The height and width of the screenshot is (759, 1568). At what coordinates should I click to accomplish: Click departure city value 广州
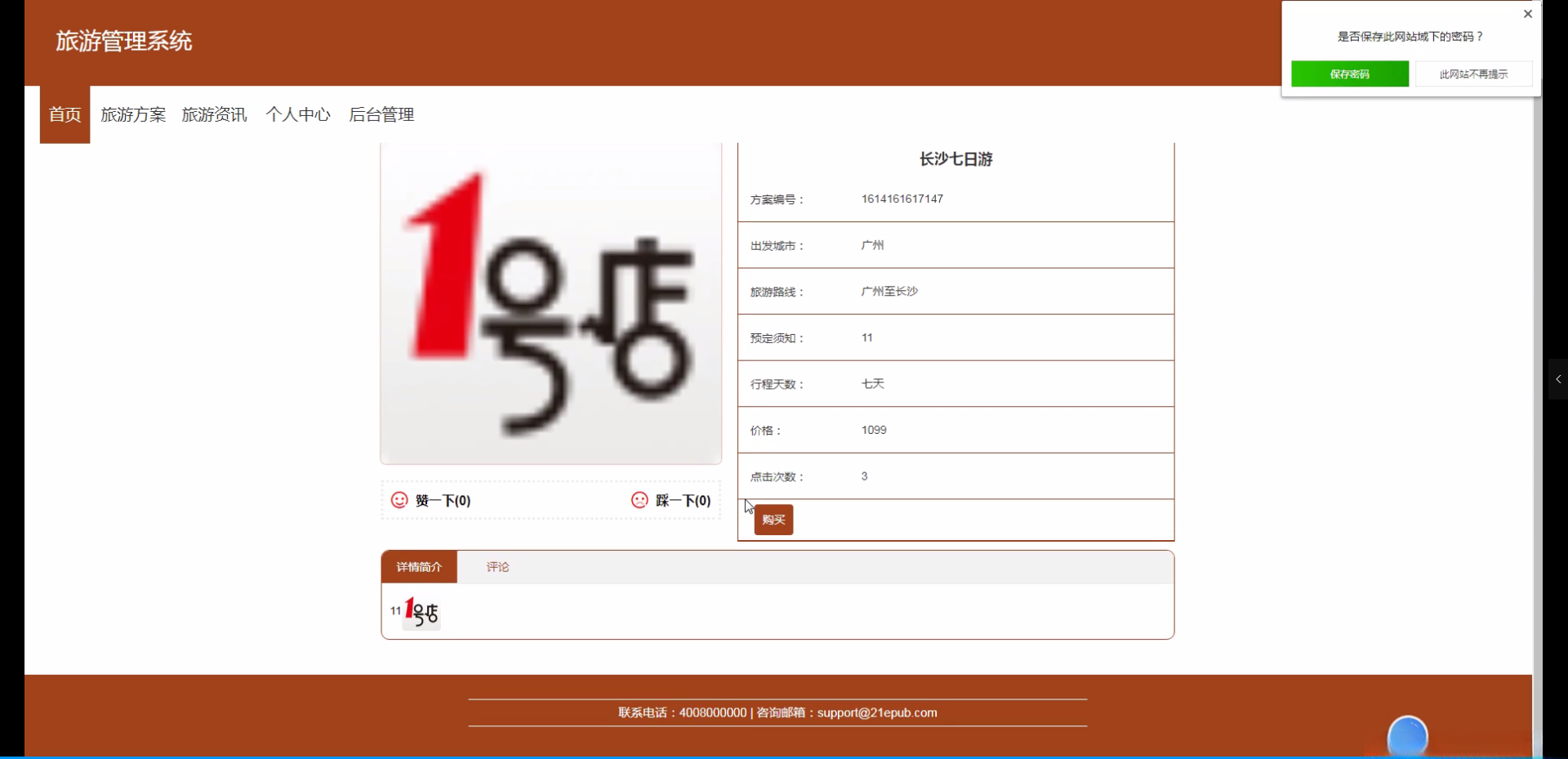tap(872, 245)
